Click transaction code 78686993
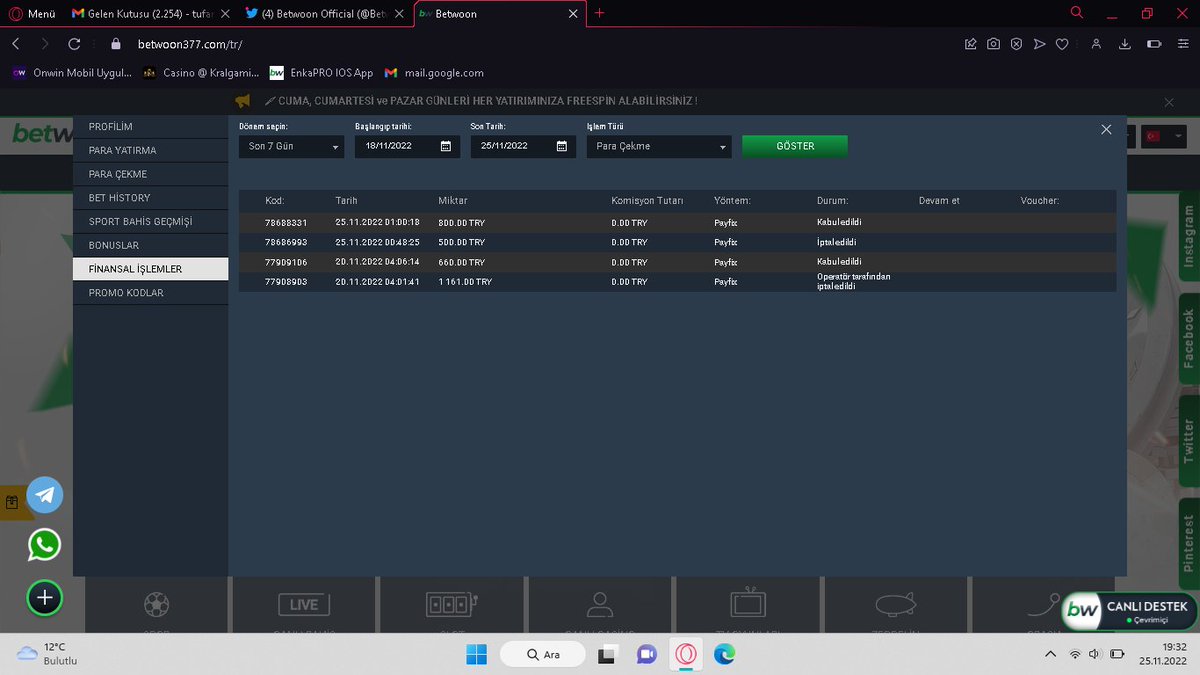This screenshot has height=675, width=1200. [286, 242]
